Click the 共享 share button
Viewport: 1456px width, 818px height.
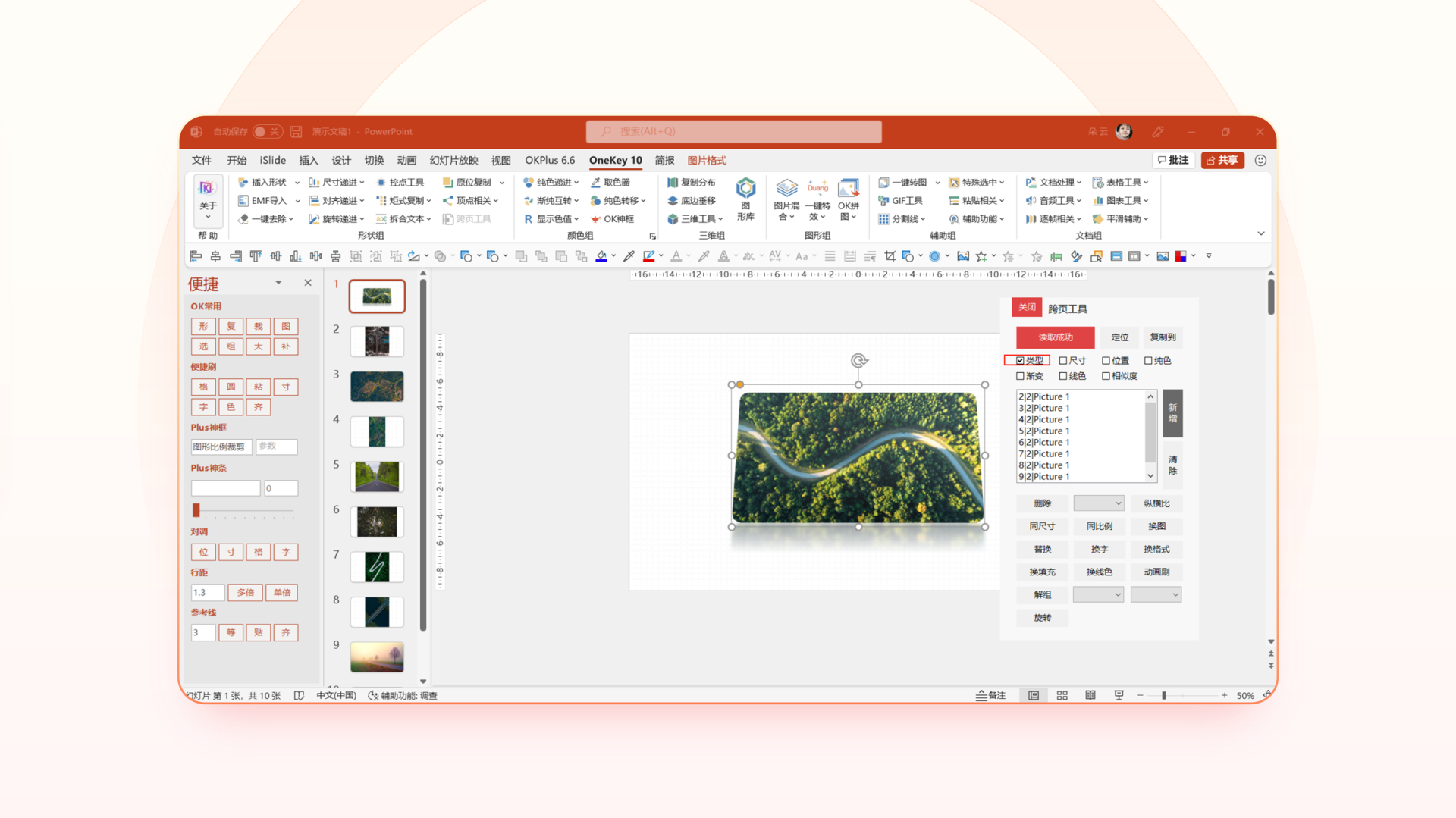[1222, 161]
